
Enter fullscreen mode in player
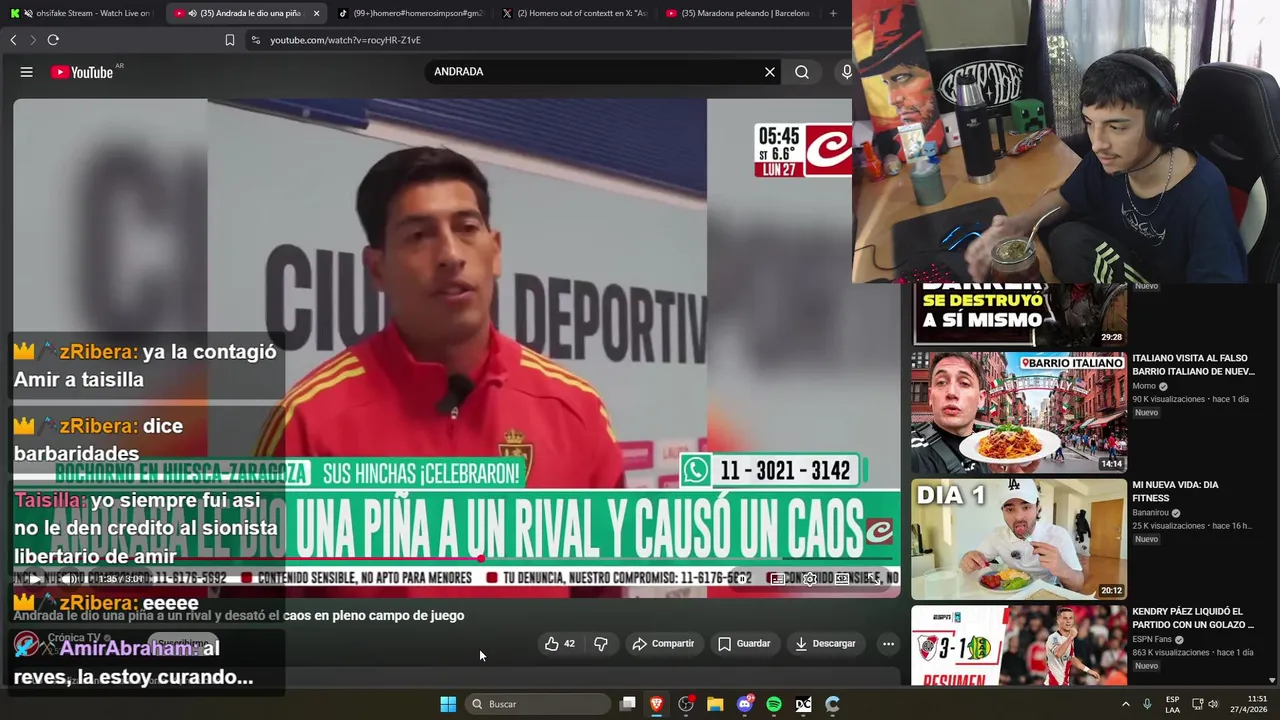point(874,579)
